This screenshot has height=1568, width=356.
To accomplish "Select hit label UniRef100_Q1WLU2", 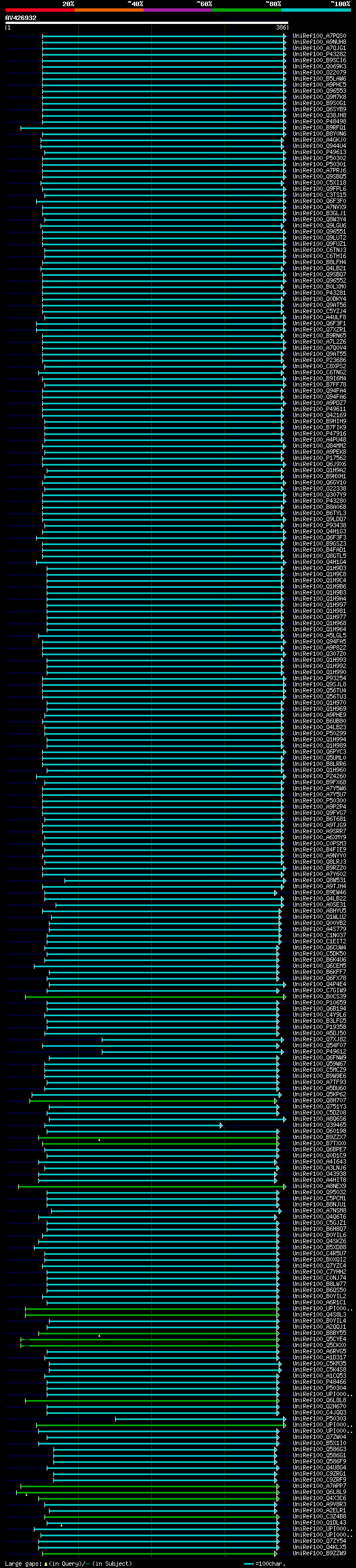I will (x=319, y=917).
